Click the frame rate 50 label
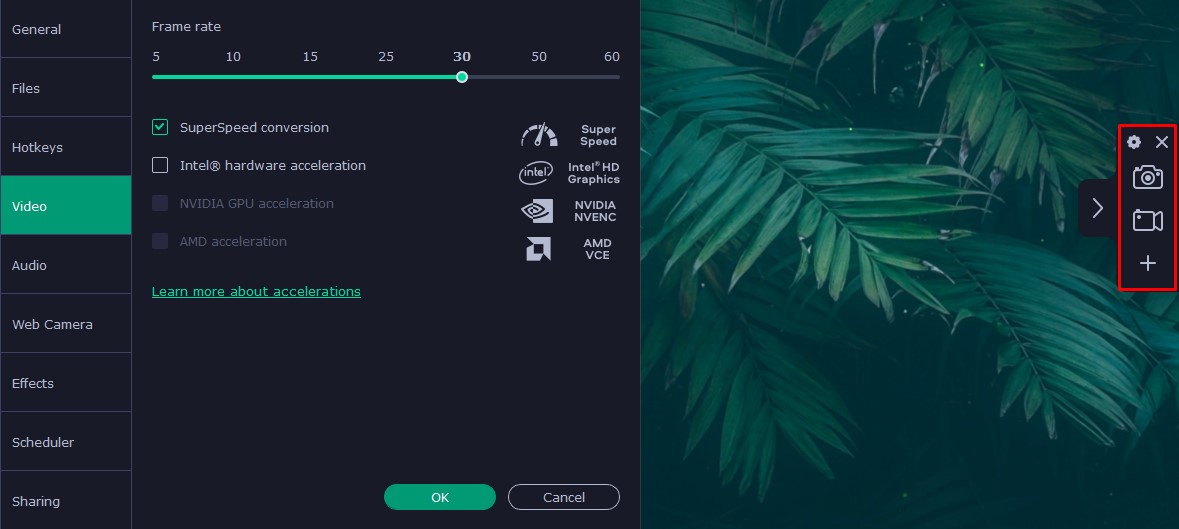The width and height of the screenshot is (1179, 529). click(x=539, y=56)
